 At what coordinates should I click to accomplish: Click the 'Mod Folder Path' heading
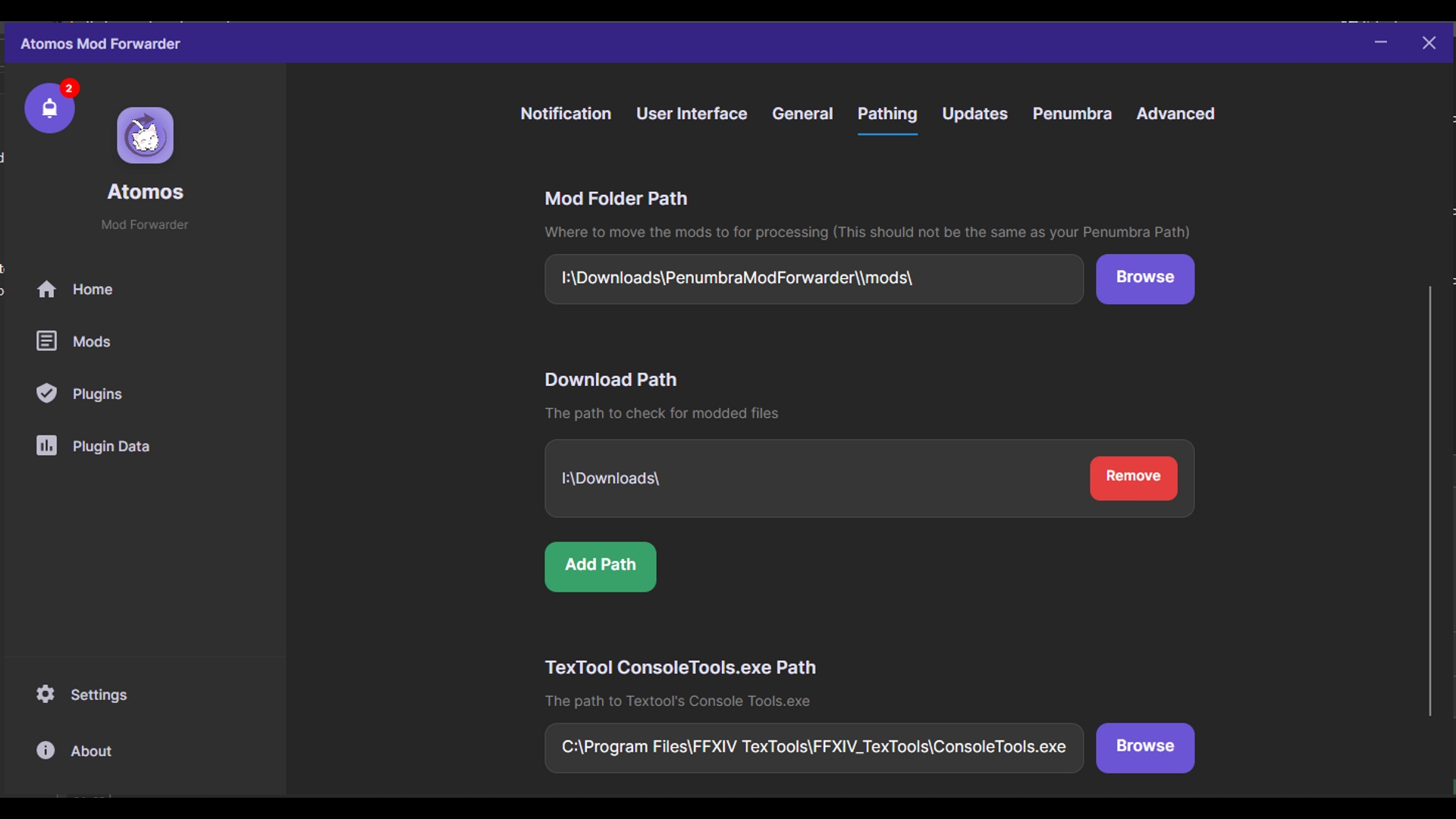[x=616, y=199]
